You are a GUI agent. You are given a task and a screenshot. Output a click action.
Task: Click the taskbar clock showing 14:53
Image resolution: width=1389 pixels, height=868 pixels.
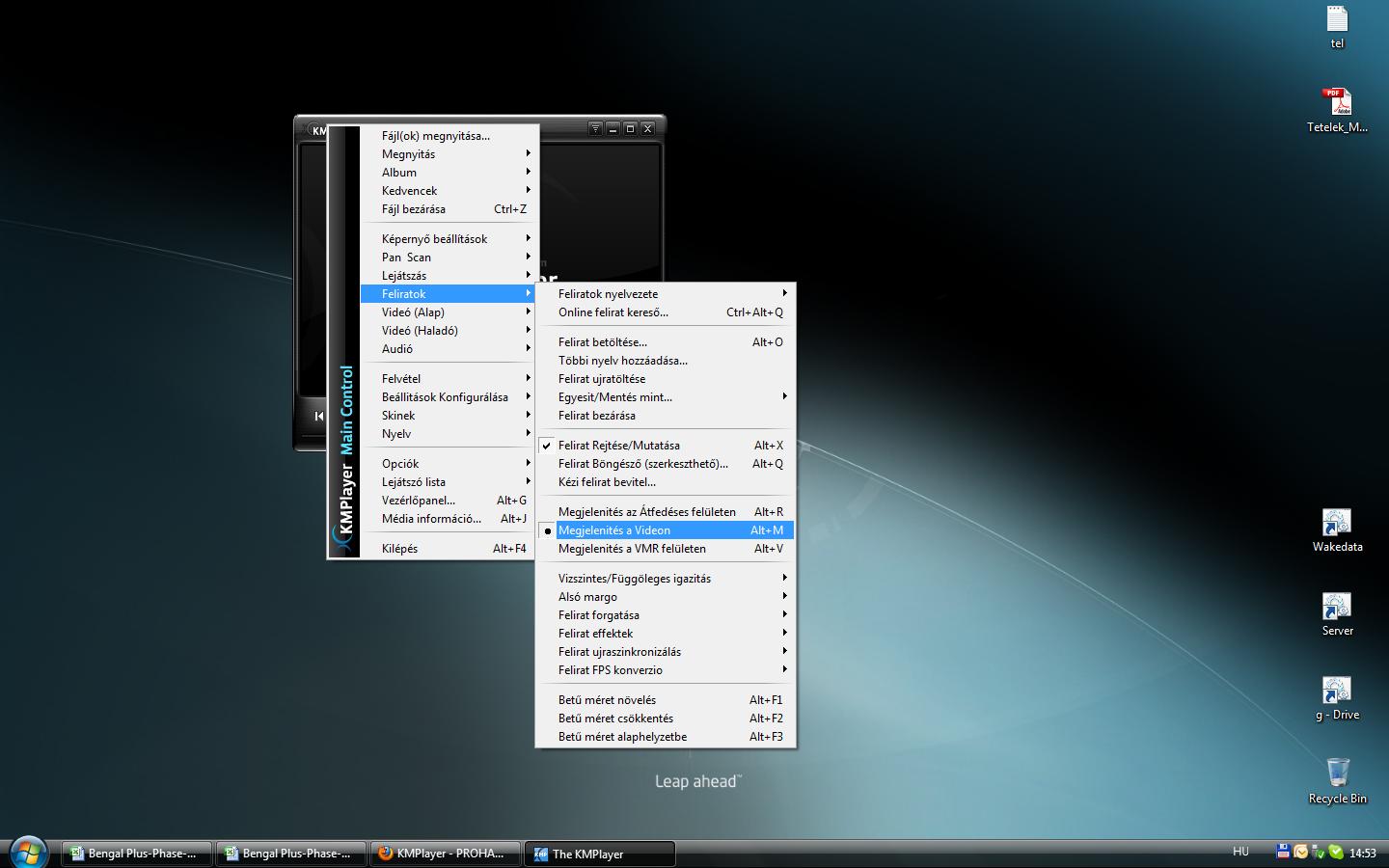click(x=1363, y=853)
